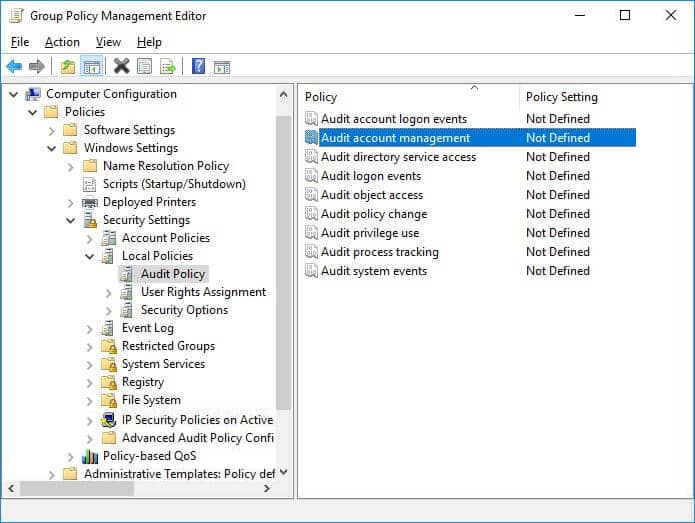
Task: Select Audit Policy in the tree
Action: [173, 274]
